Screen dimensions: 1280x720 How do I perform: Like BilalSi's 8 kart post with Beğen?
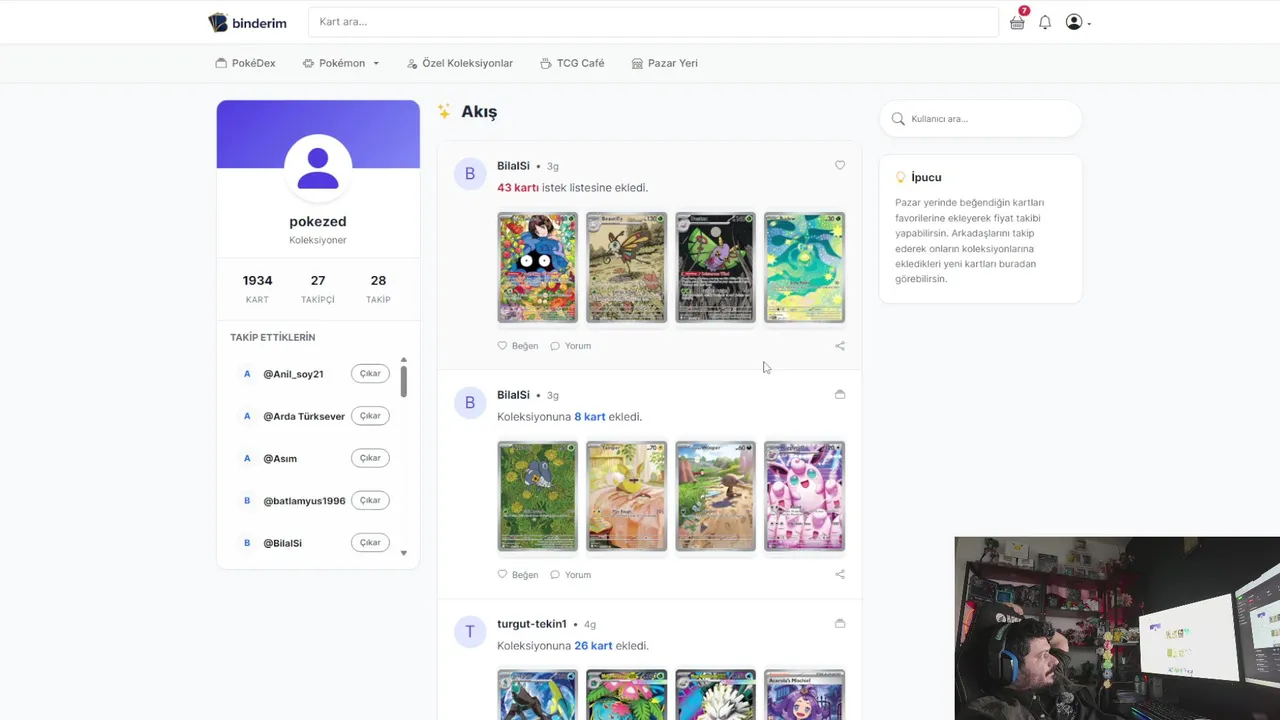pos(518,575)
